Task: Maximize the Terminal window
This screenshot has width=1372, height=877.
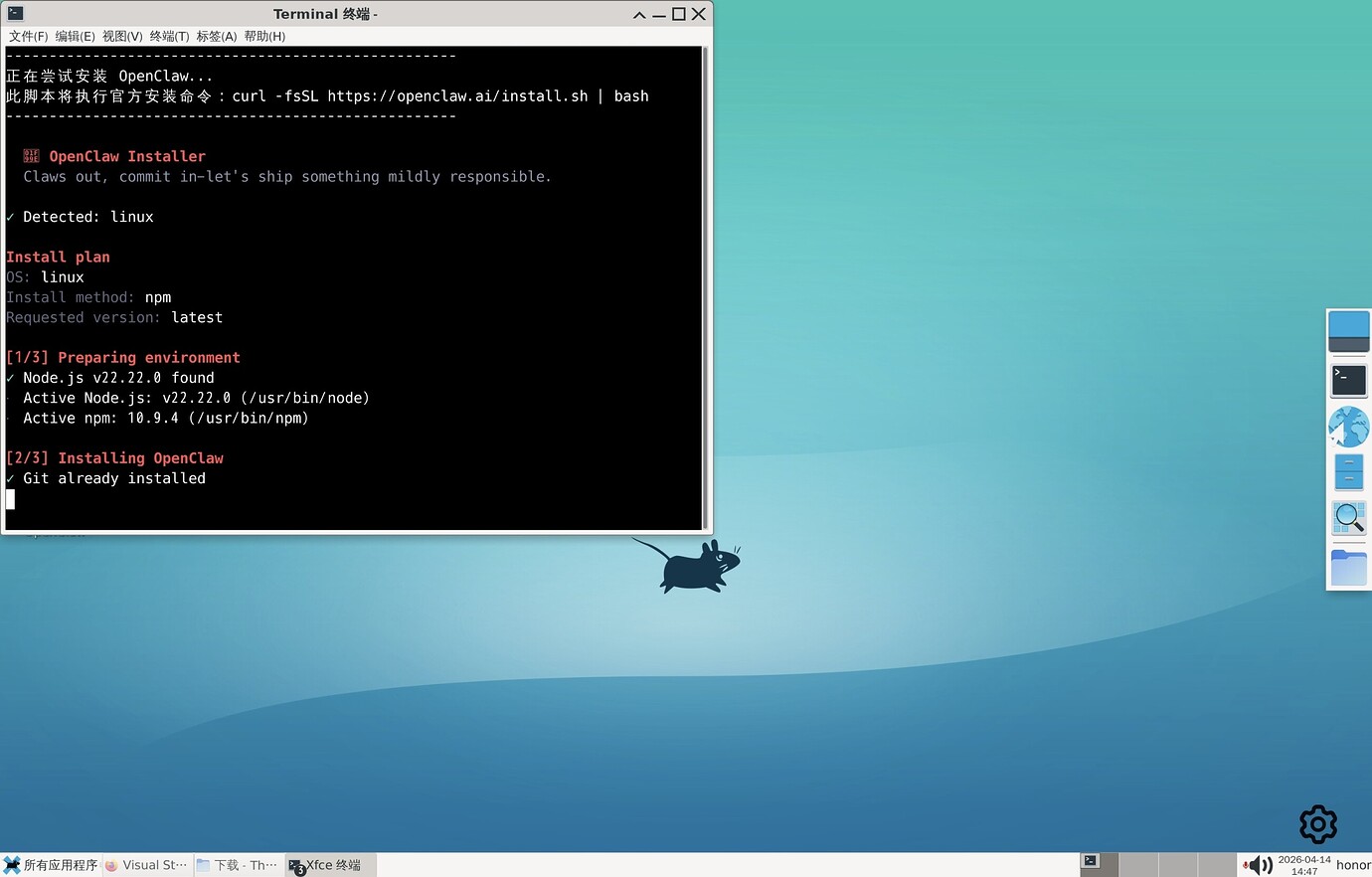Action: pos(679,15)
